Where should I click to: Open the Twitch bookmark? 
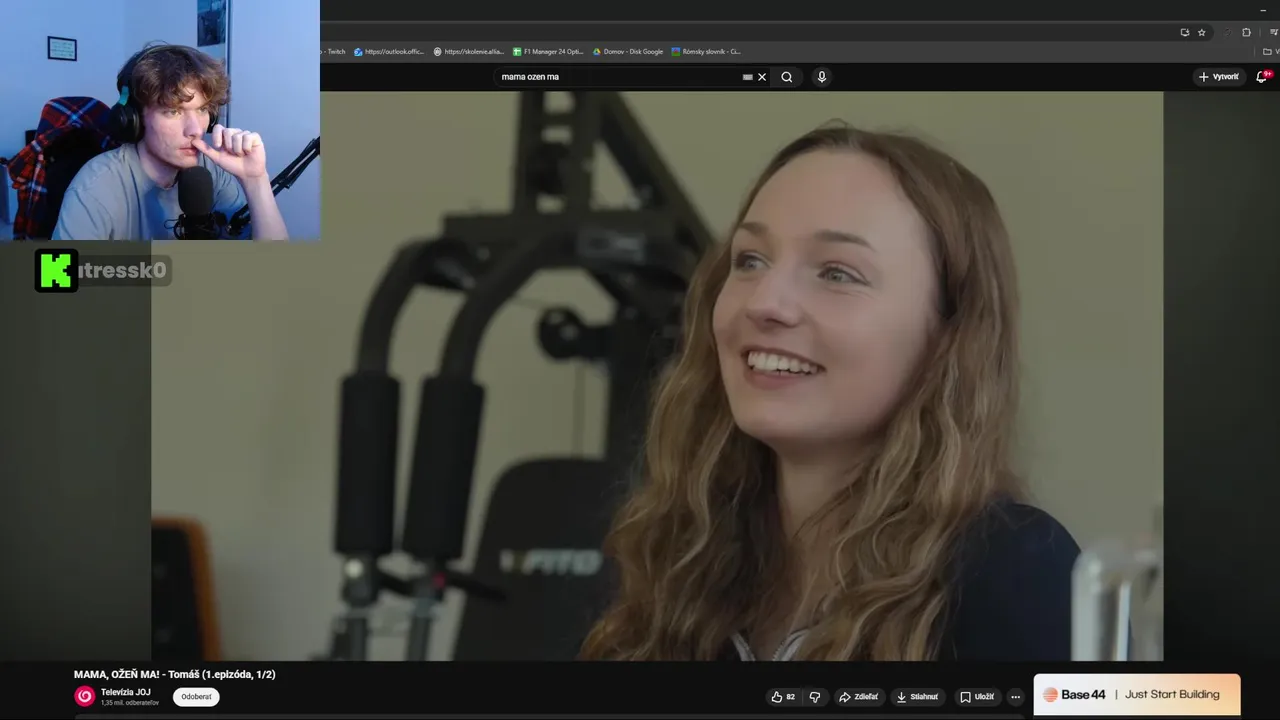point(334,51)
